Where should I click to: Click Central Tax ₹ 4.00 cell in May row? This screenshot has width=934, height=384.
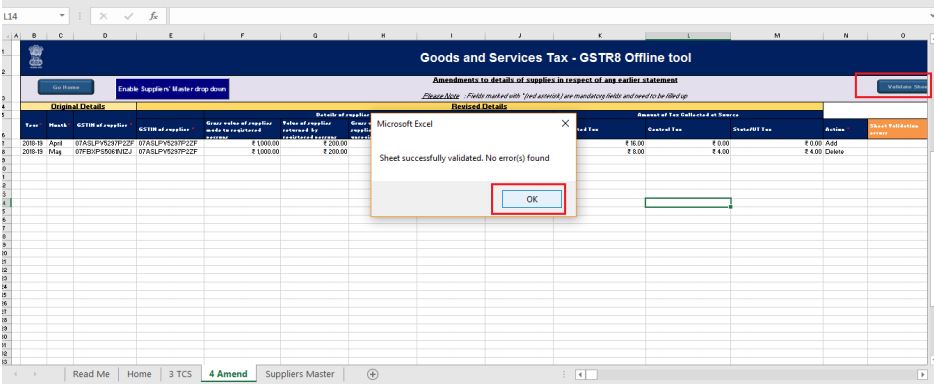point(688,151)
